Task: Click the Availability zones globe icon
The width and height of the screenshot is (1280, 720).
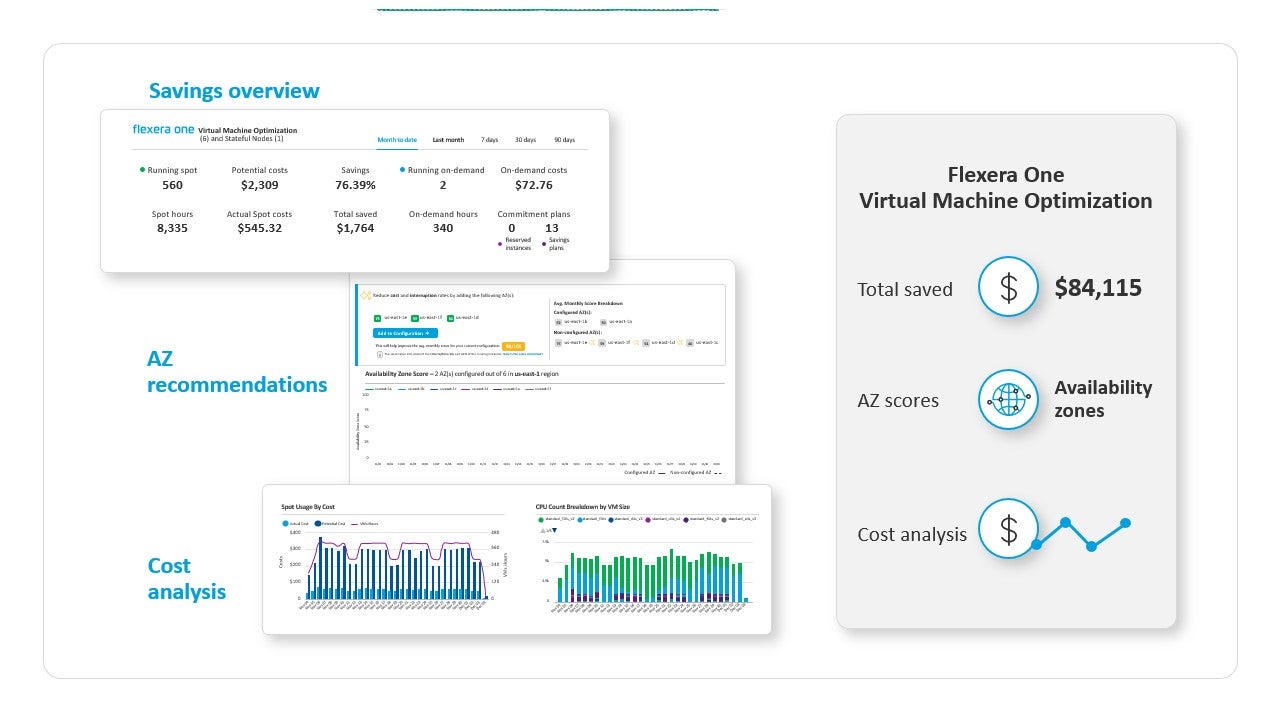Action: (1007, 399)
